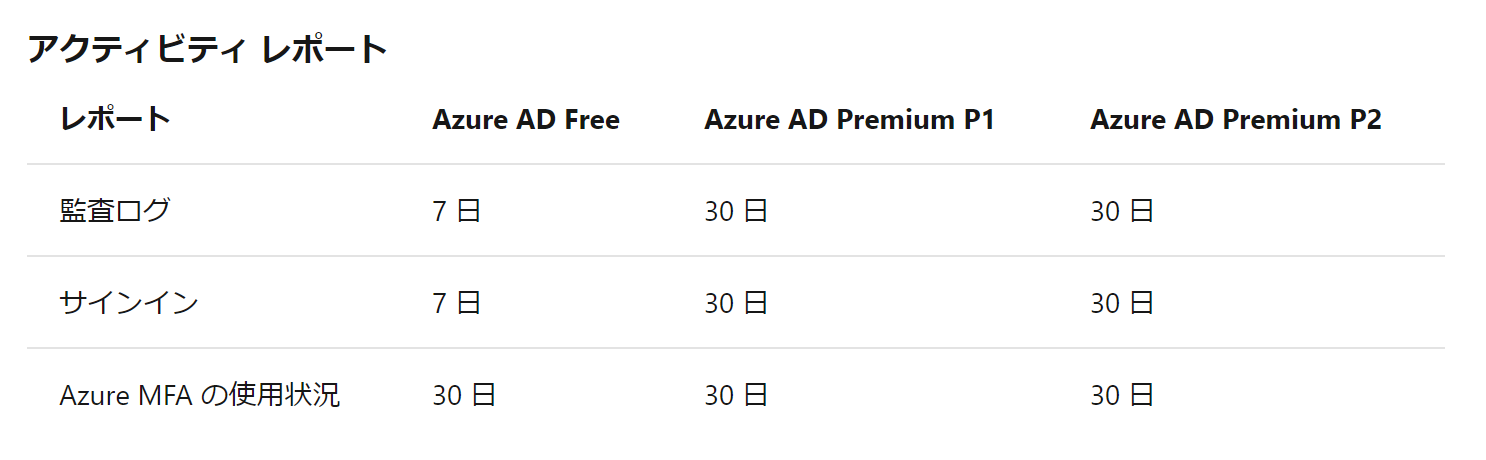
Task: Click the word Azure in the MFA row
Action: pyautogui.click(x=90, y=395)
